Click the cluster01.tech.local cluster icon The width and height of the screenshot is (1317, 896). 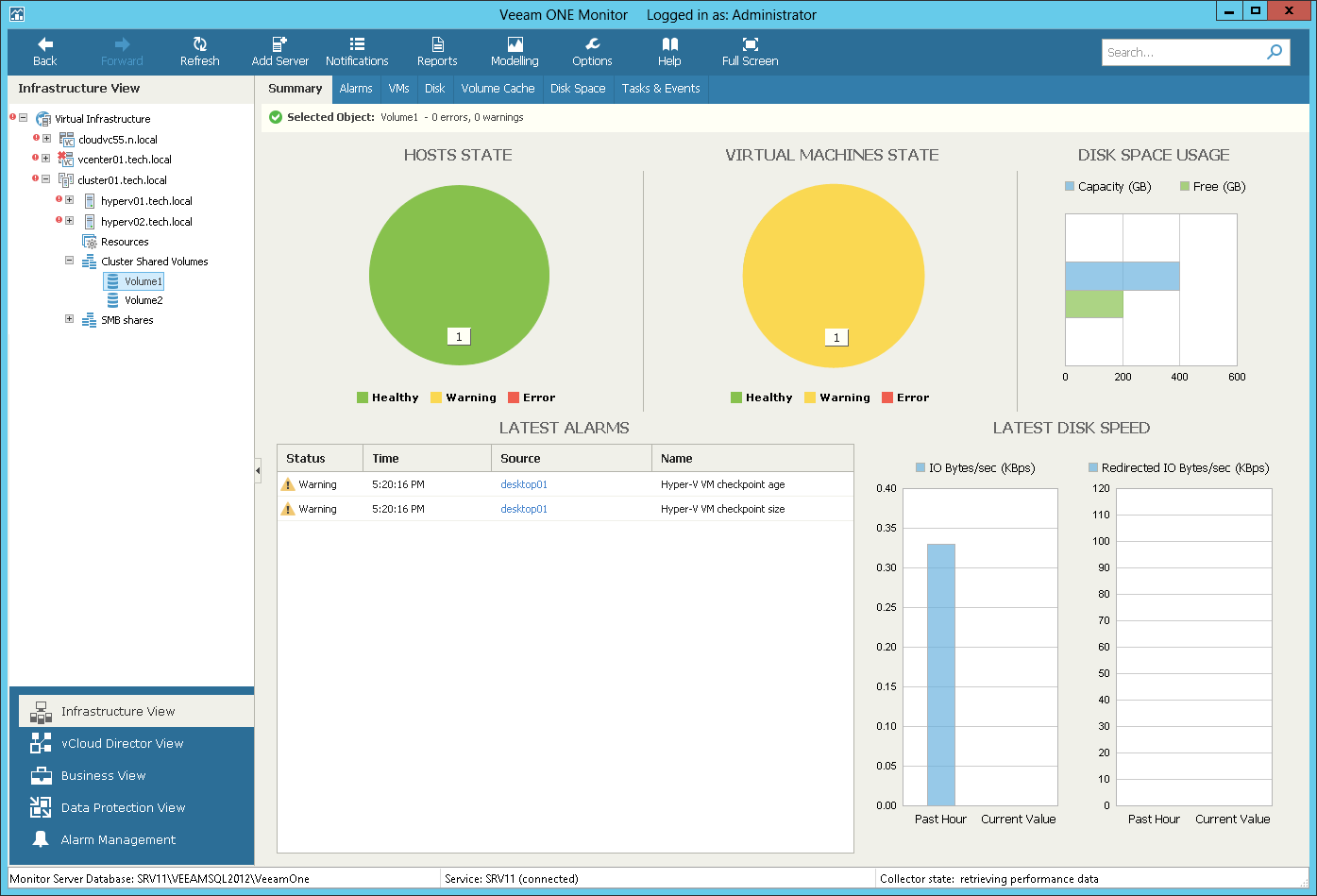[x=66, y=180]
